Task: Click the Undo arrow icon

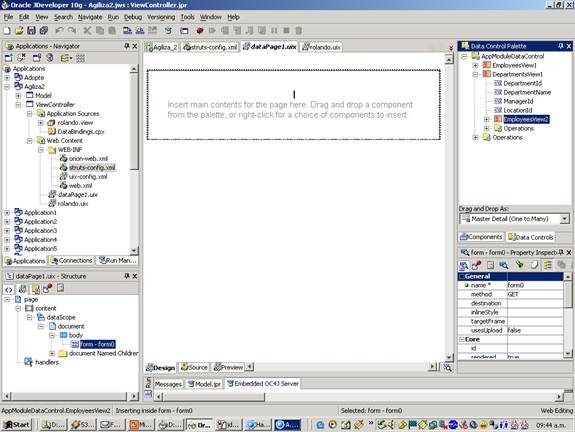Action: coord(59,31)
